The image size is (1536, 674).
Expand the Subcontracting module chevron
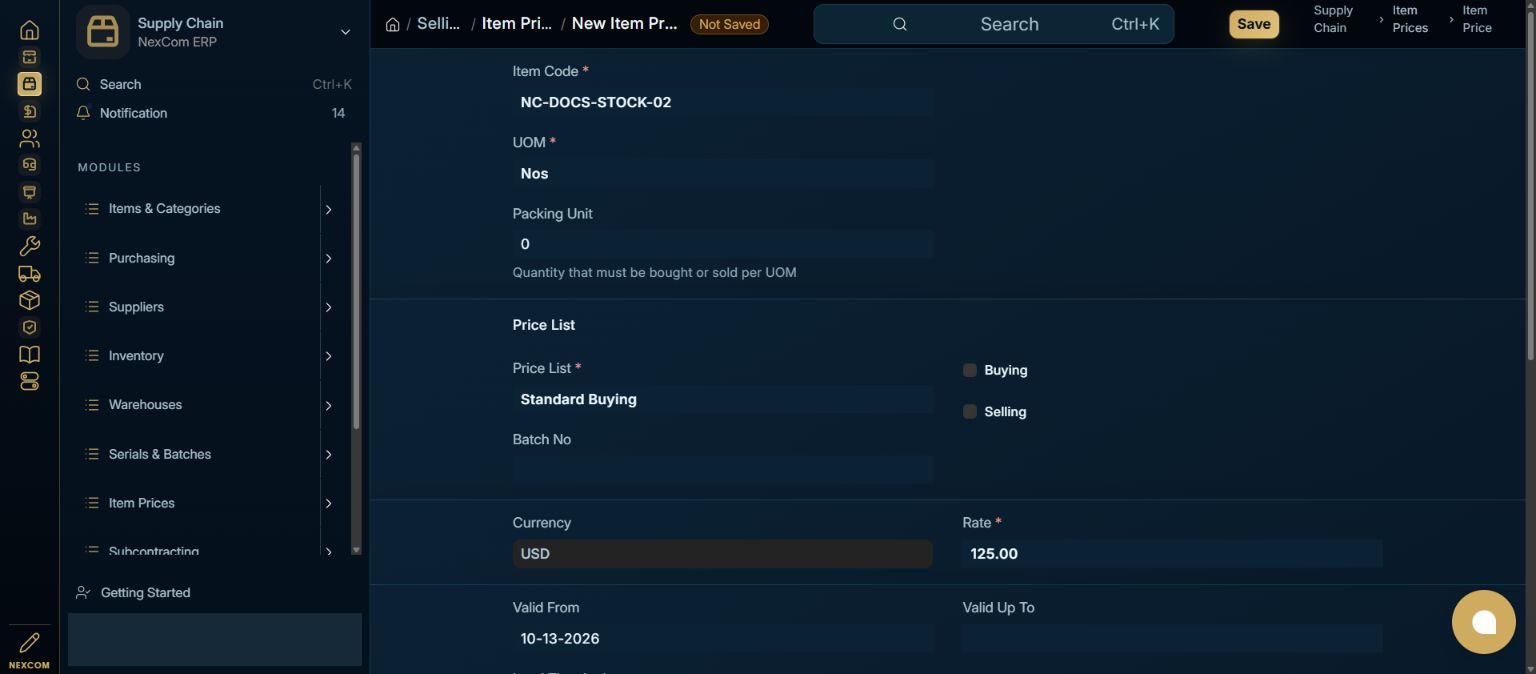click(328, 551)
